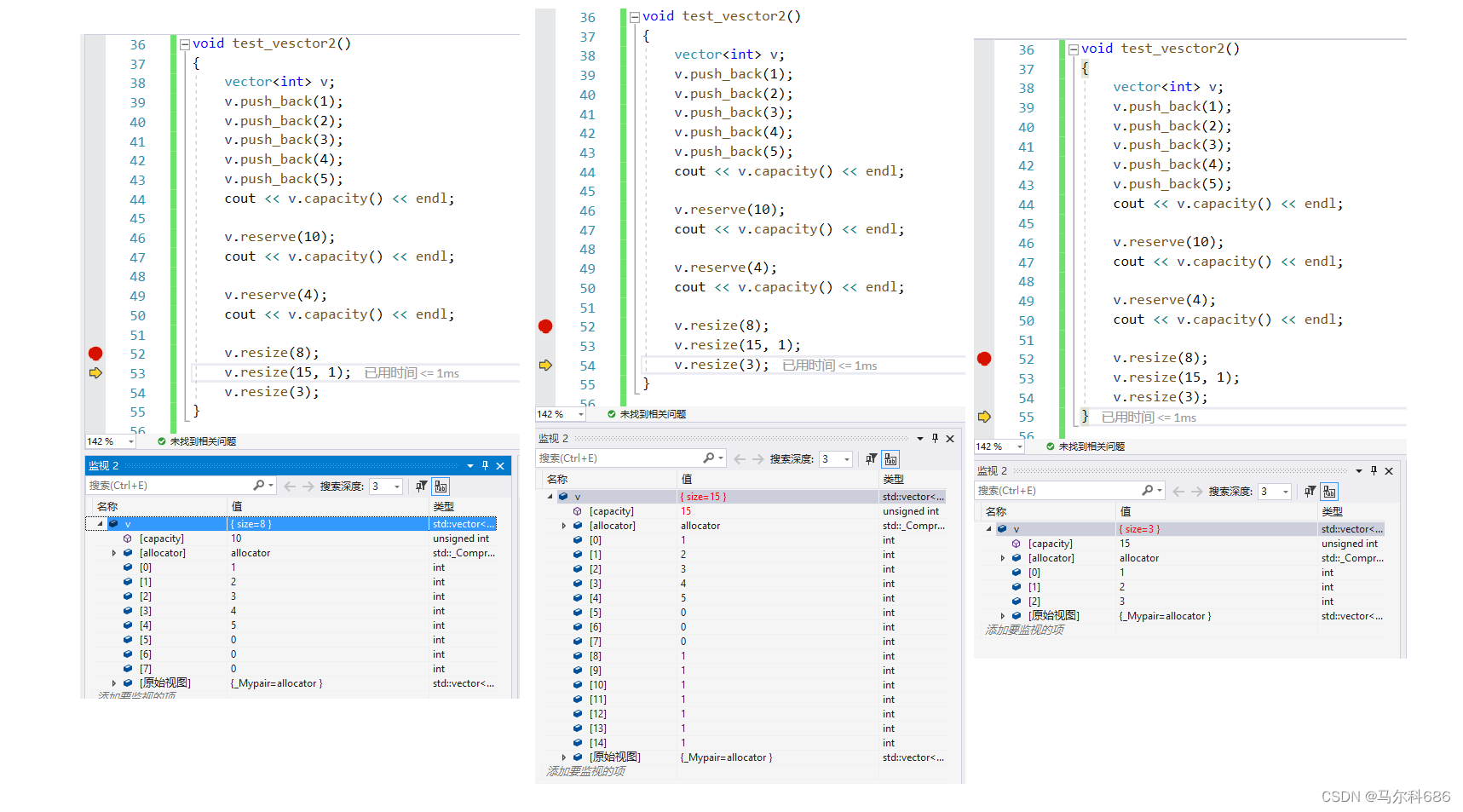
Task: Click magnifier search icon in middle watch panel
Action: tap(709, 458)
